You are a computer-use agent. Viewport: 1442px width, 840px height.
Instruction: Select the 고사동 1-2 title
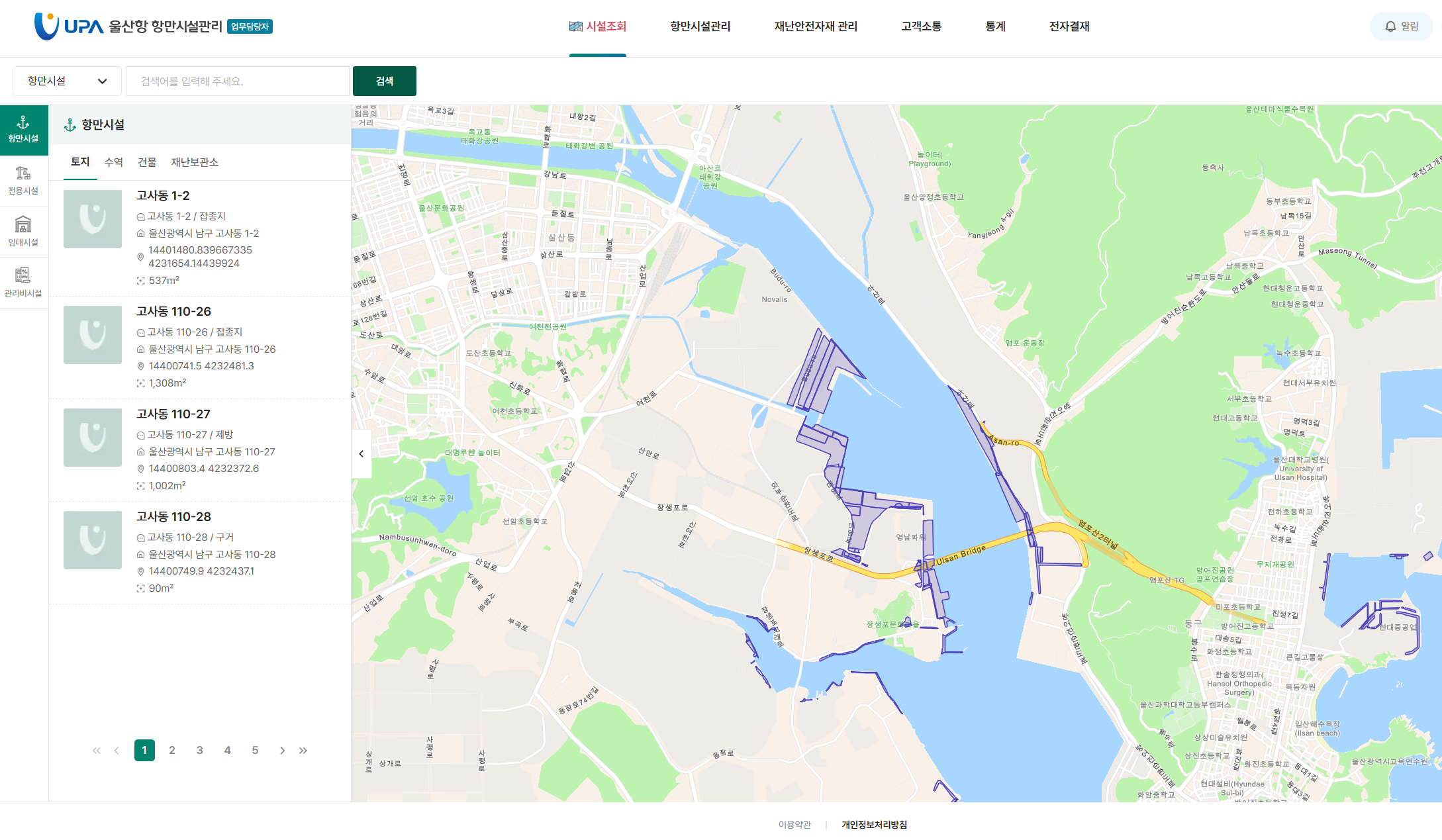tap(163, 196)
